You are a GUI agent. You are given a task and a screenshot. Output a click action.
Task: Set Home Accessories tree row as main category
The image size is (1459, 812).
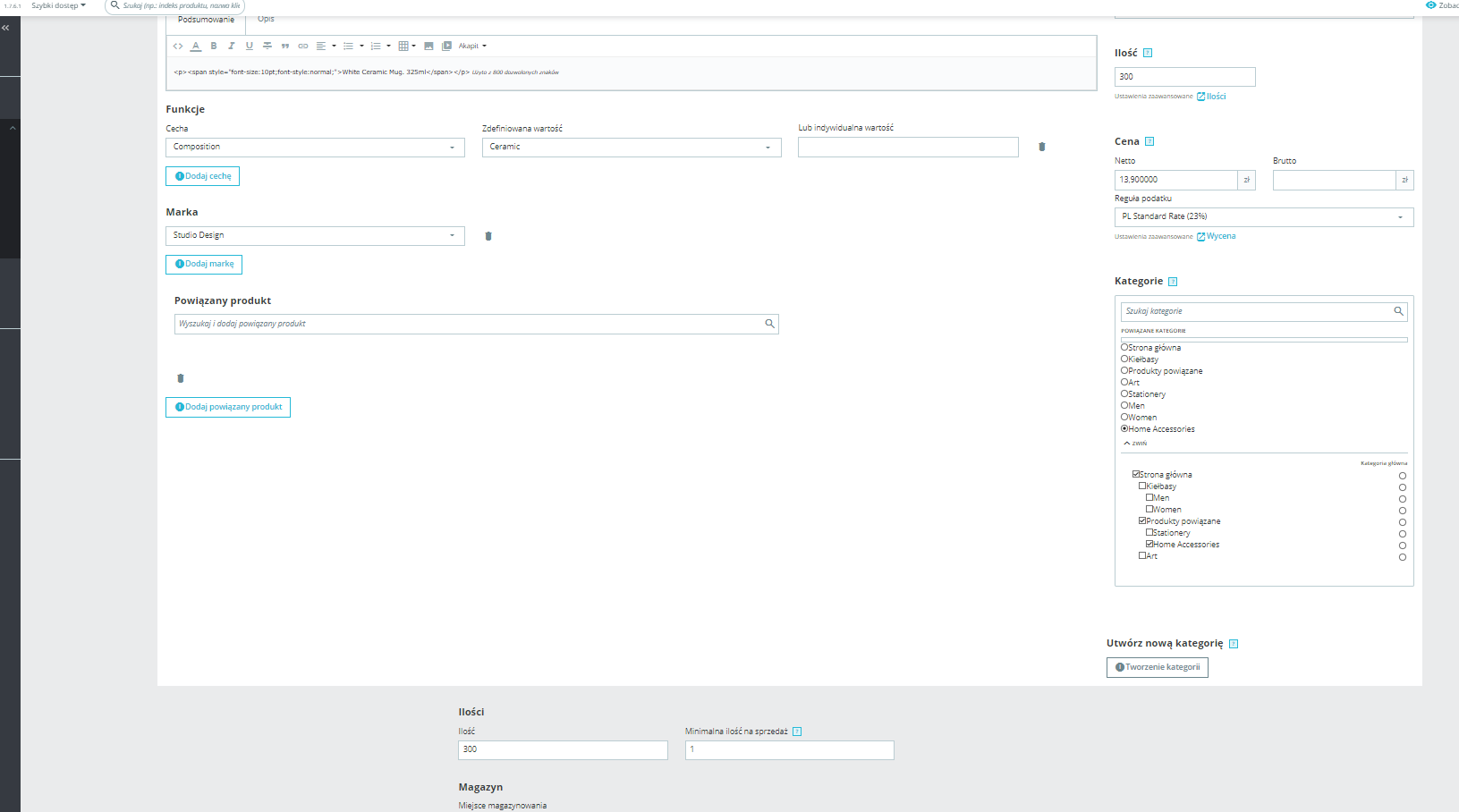point(1403,546)
